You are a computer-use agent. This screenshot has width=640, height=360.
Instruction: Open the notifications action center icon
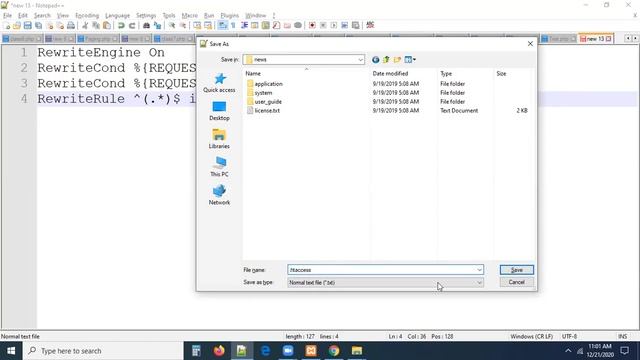tap(624, 351)
